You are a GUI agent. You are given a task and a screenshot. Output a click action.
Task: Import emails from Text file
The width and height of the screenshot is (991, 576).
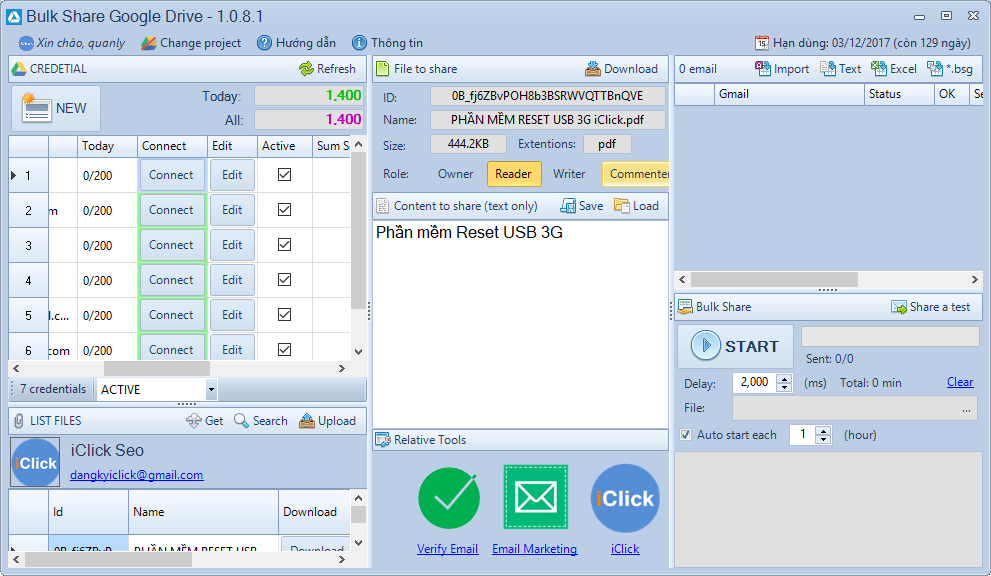coord(841,69)
